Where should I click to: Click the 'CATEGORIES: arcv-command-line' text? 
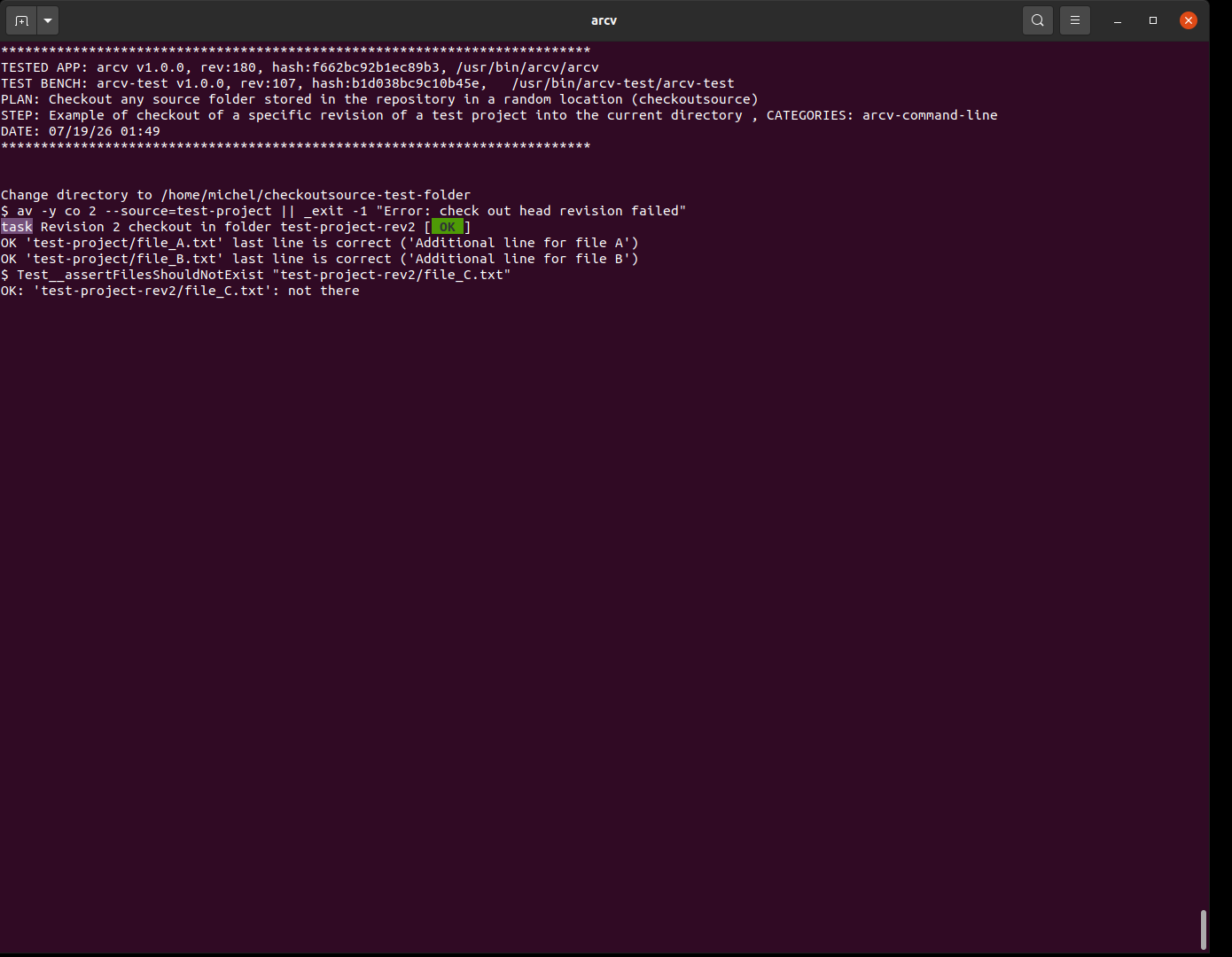[882, 115]
